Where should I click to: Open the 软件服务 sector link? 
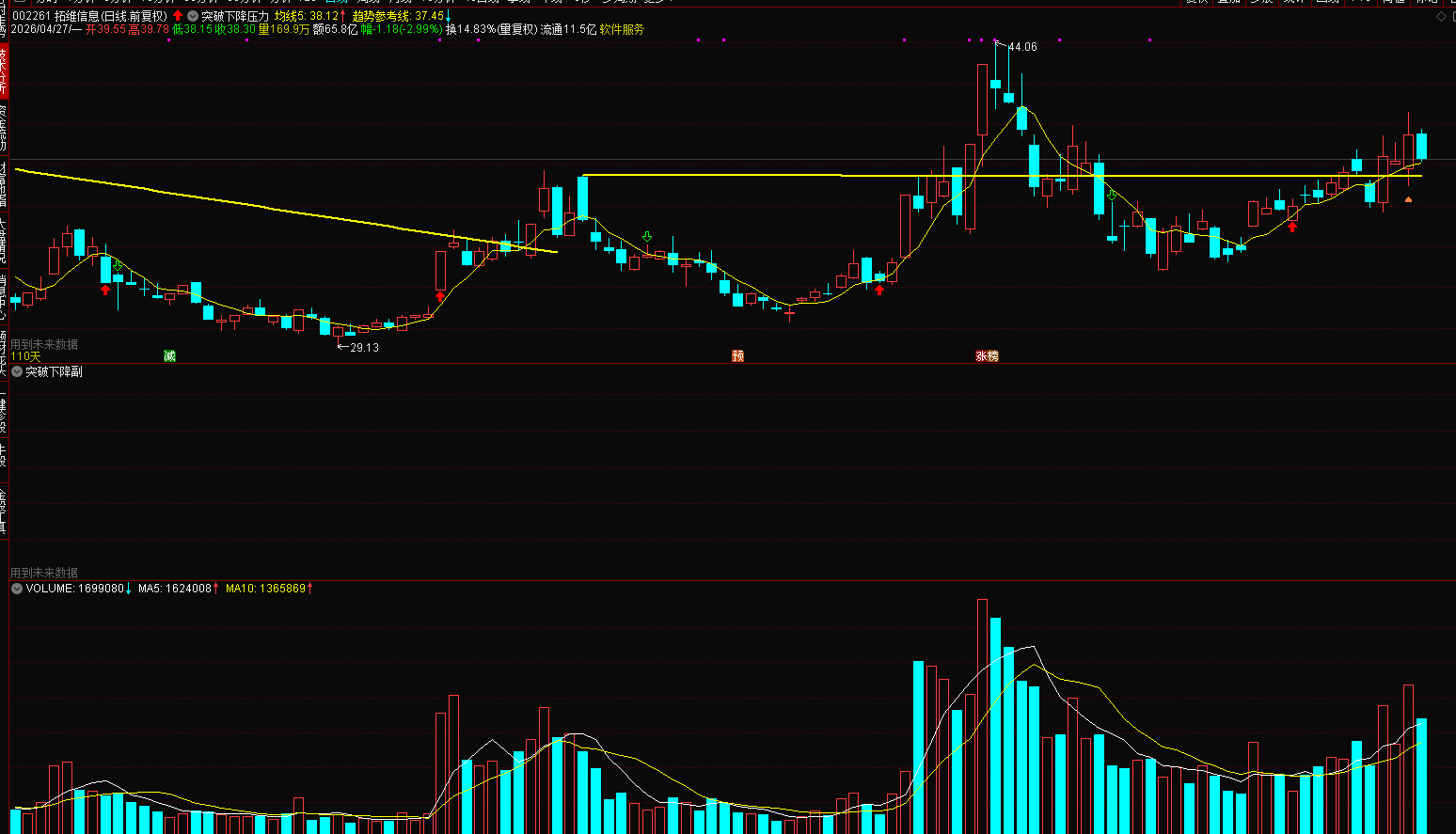622,29
